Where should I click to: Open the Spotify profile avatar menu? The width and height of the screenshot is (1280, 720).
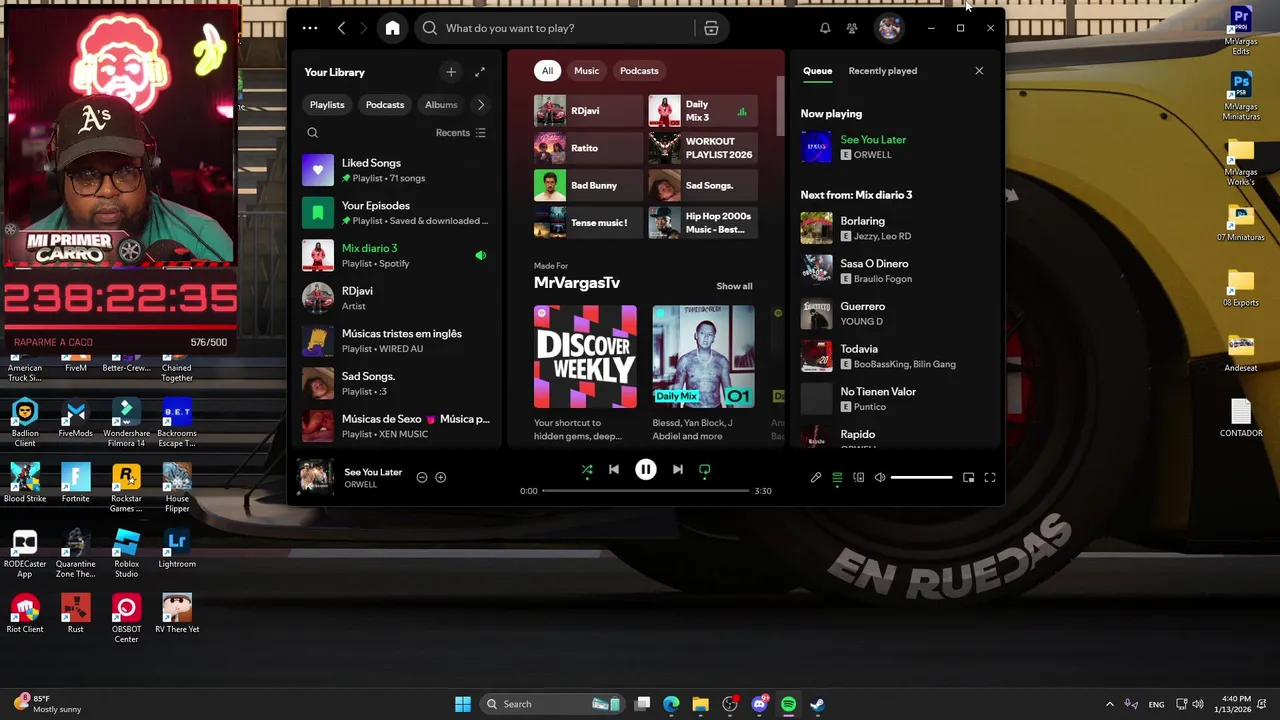pyautogui.click(x=889, y=28)
